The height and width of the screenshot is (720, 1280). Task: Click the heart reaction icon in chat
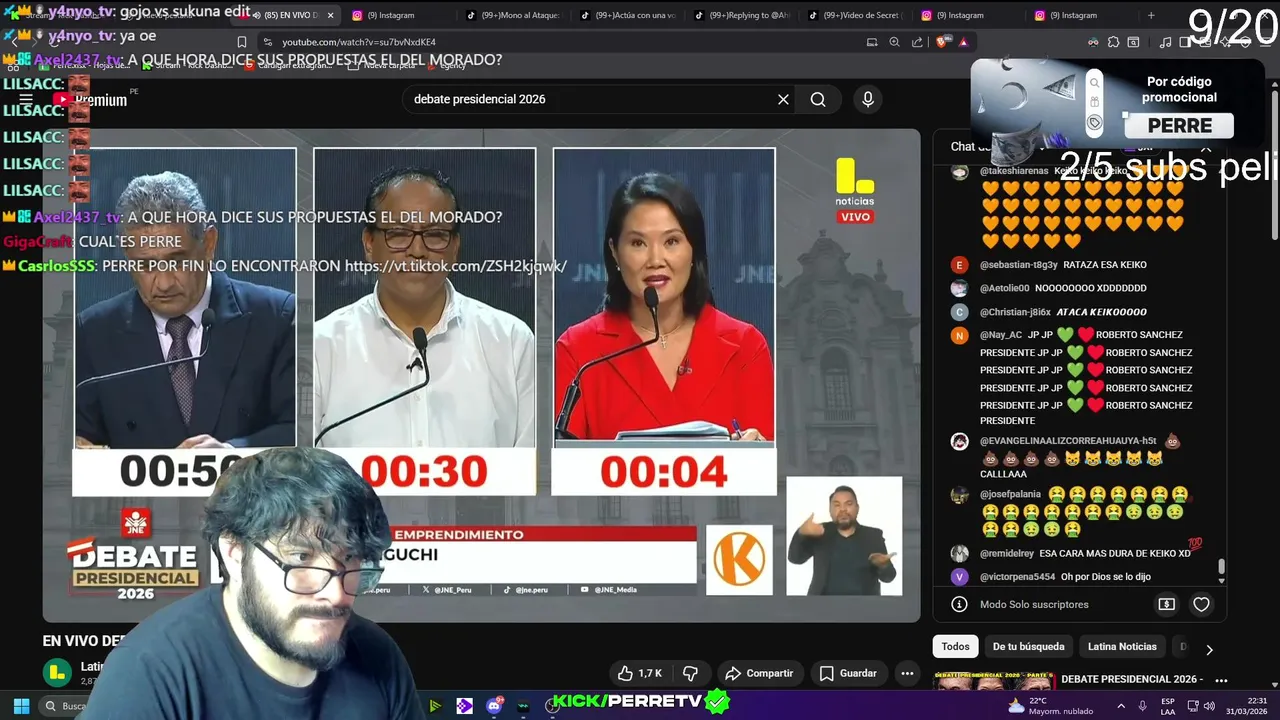pyautogui.click(x=1201, y=604)
